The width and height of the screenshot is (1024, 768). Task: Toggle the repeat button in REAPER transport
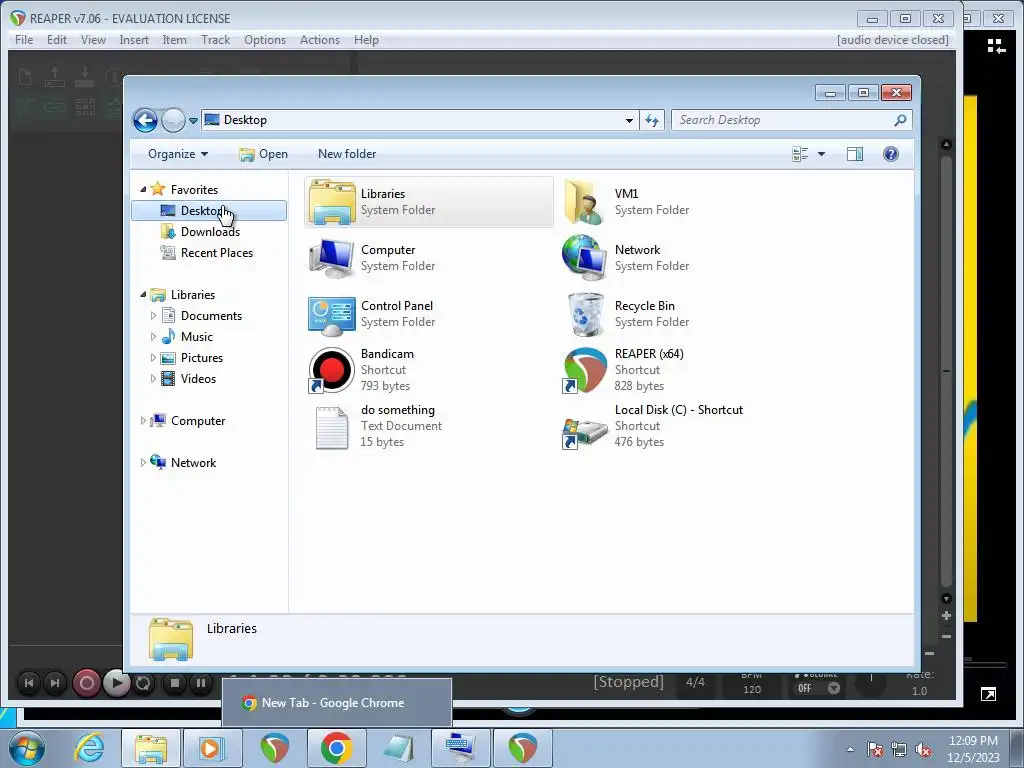pos(143,683)
